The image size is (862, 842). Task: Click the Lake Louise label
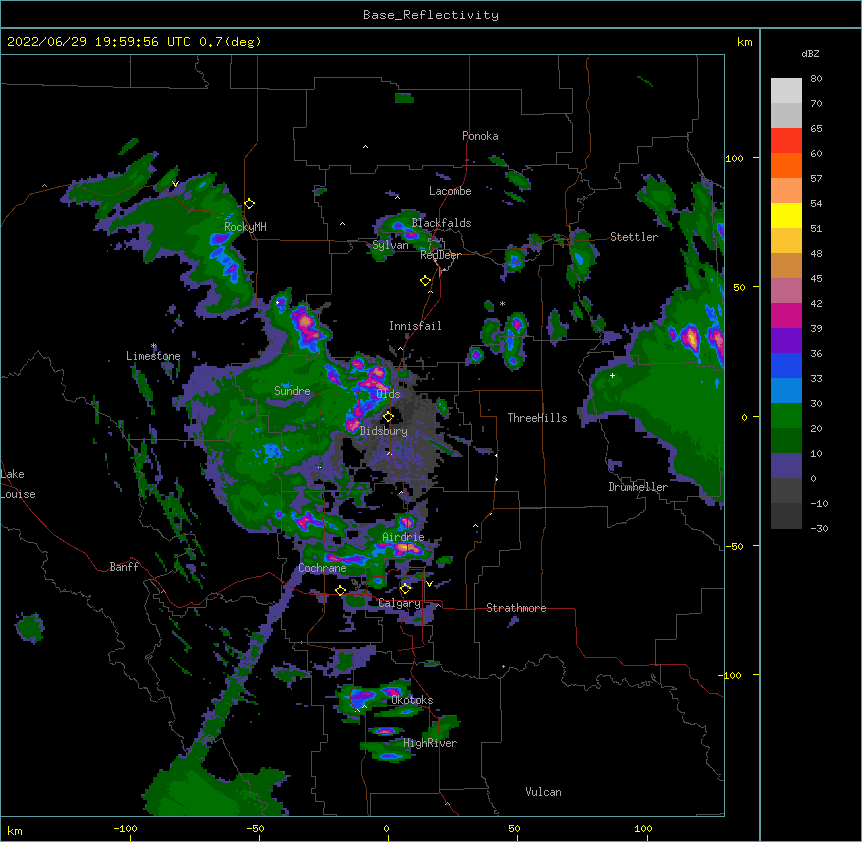point(18,484)
